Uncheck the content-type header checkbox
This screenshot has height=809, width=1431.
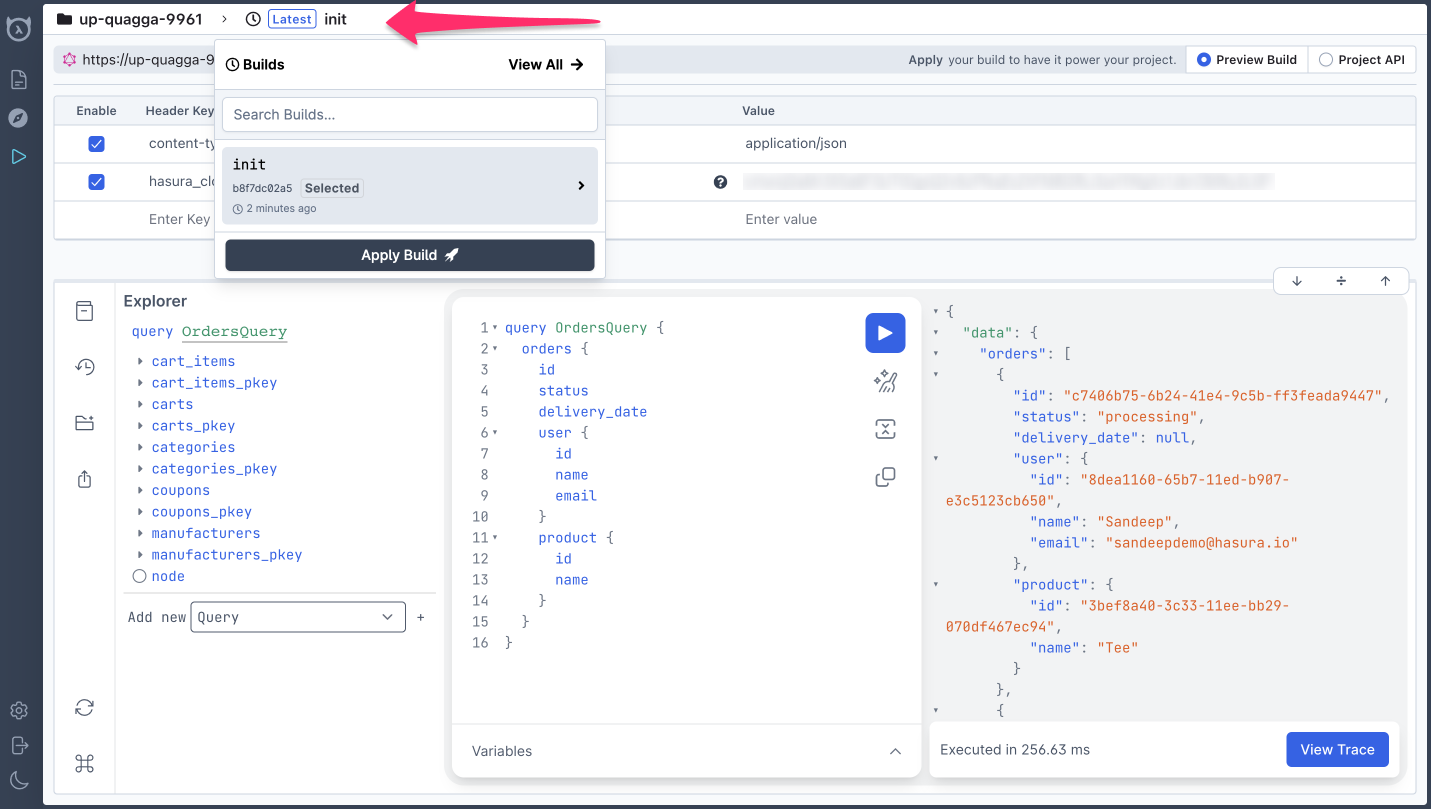point(96,144)
